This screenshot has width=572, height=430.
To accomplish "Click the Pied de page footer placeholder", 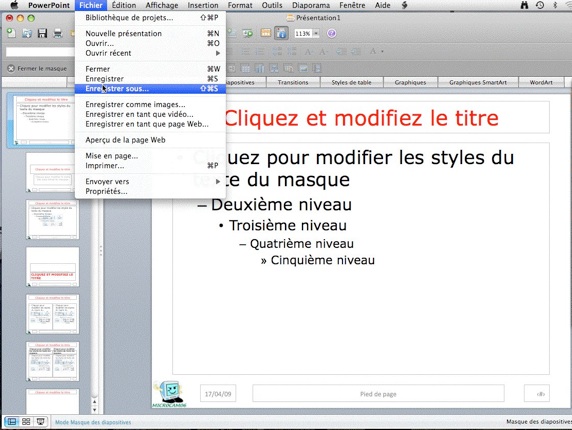I will pyautogui.click(x=378, y=394).
